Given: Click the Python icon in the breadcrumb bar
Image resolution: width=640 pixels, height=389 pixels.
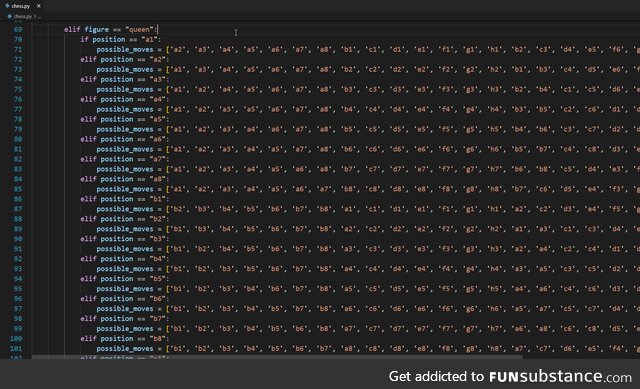Looking at the screenshot, I should tap(9, 17).
